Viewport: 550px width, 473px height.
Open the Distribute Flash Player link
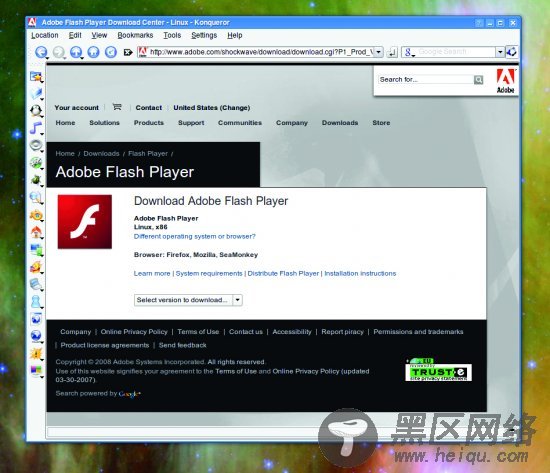pos(283,273)
